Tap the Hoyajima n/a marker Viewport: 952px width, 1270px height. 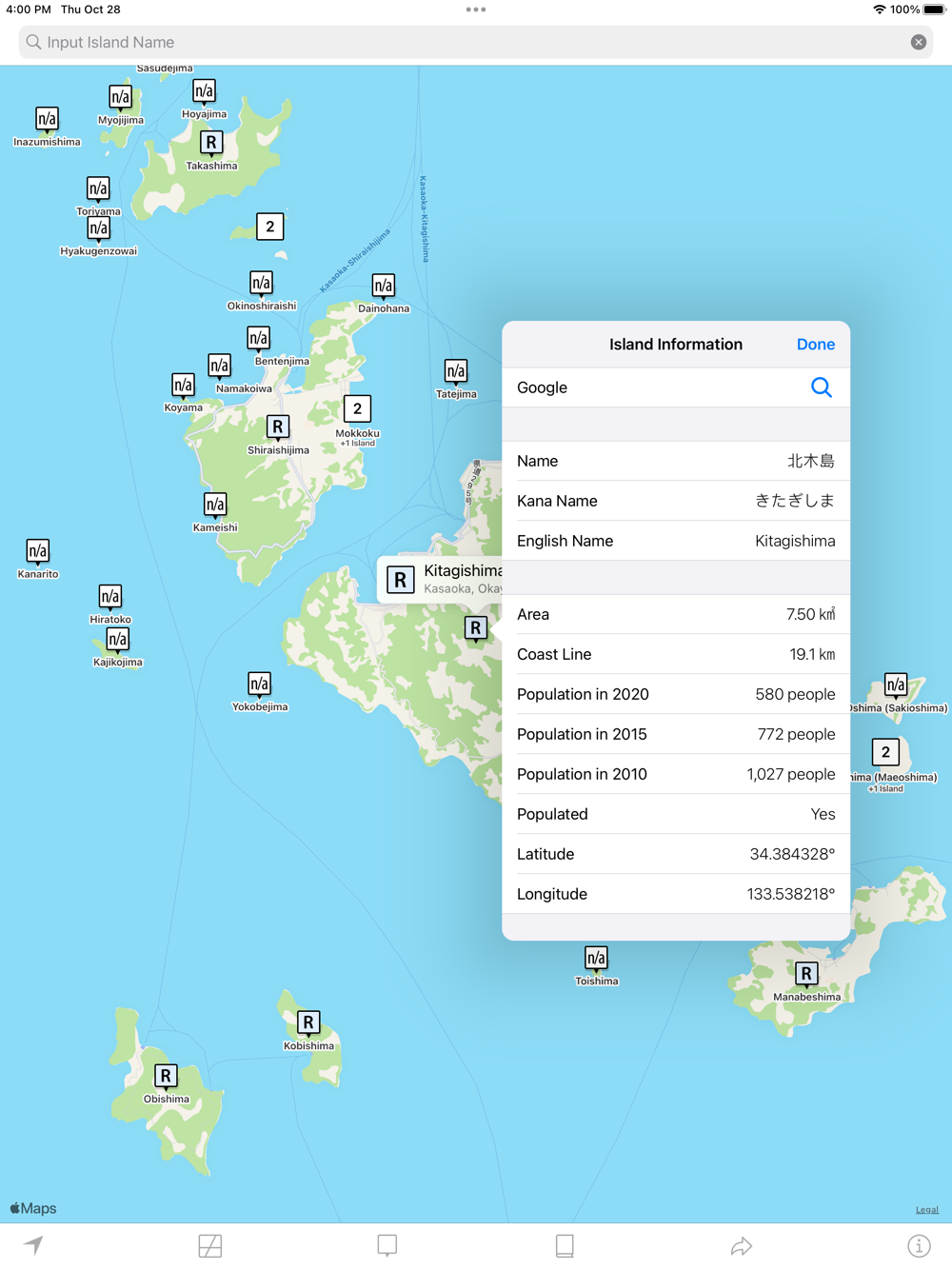204,91
